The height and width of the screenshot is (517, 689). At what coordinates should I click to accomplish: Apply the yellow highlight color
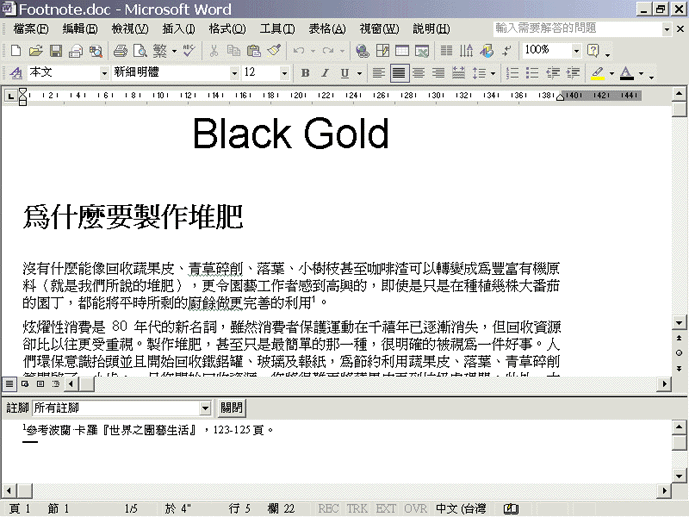coord(598,73)
